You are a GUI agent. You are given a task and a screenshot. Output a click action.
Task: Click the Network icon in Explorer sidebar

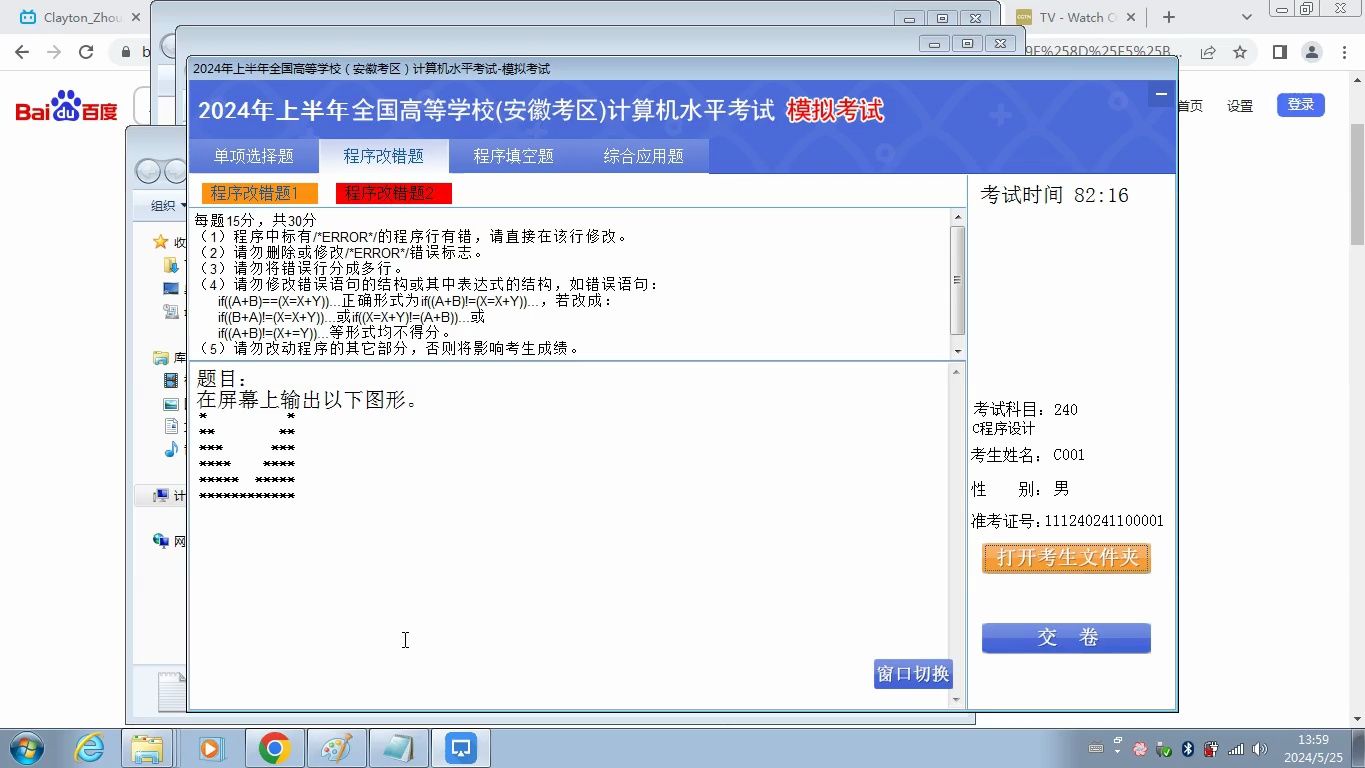(161, 541)
